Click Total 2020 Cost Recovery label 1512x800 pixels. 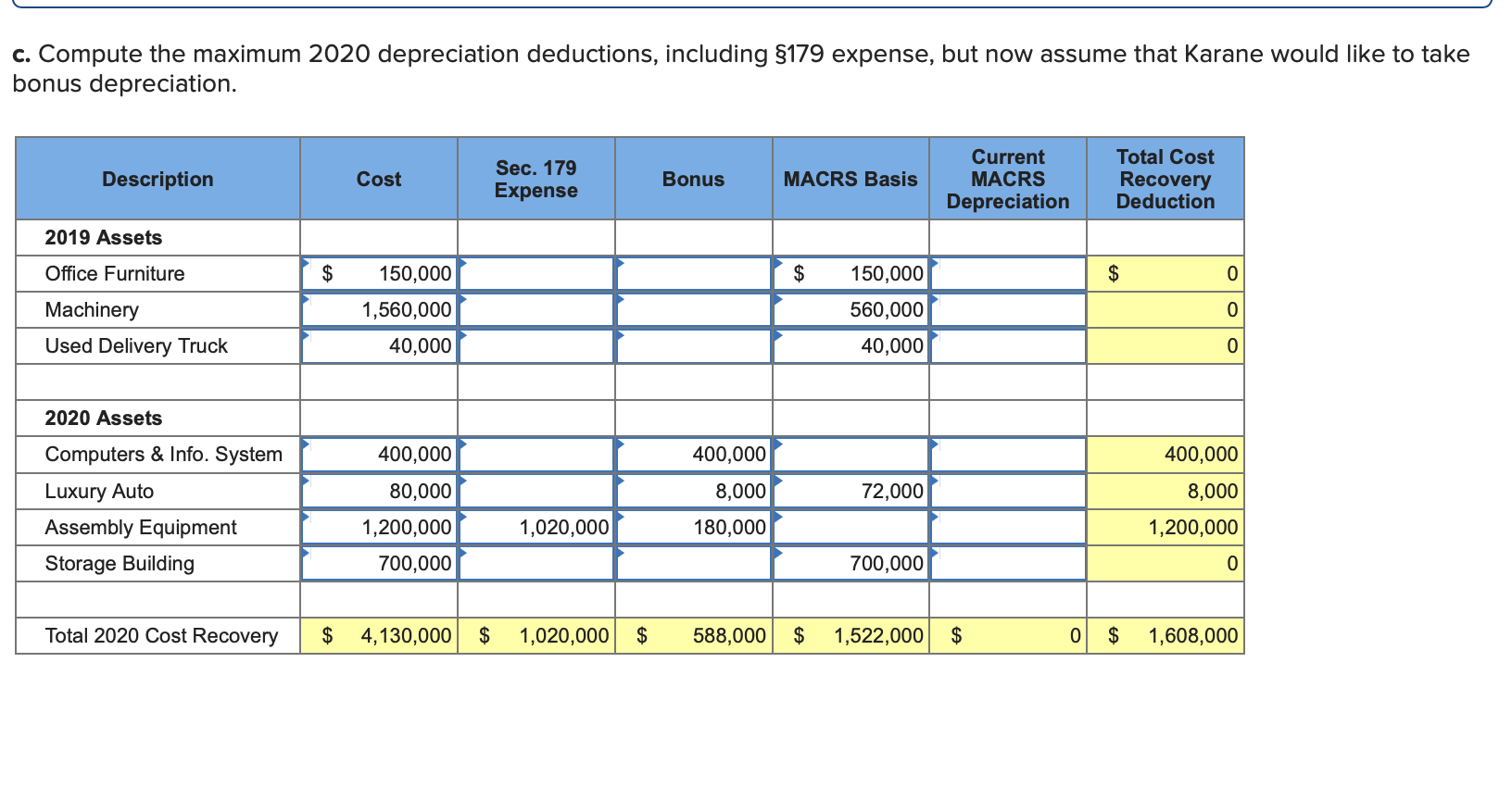pos(161,635)
